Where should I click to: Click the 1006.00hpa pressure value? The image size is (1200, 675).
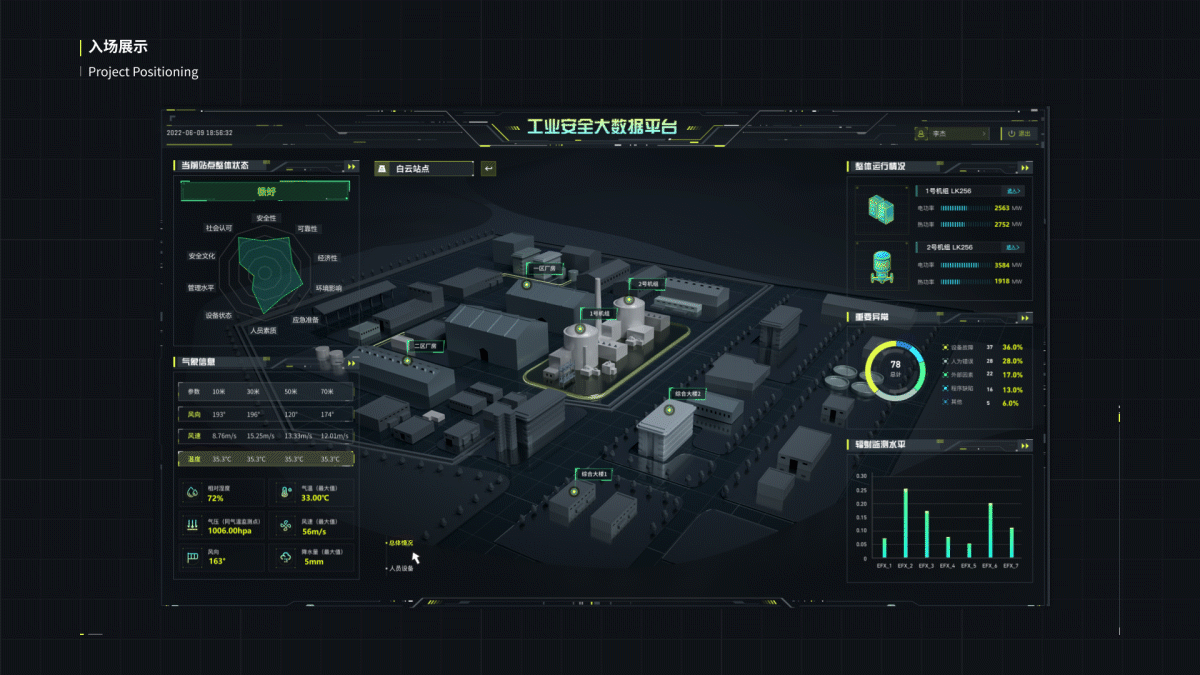tap(228, 531)
